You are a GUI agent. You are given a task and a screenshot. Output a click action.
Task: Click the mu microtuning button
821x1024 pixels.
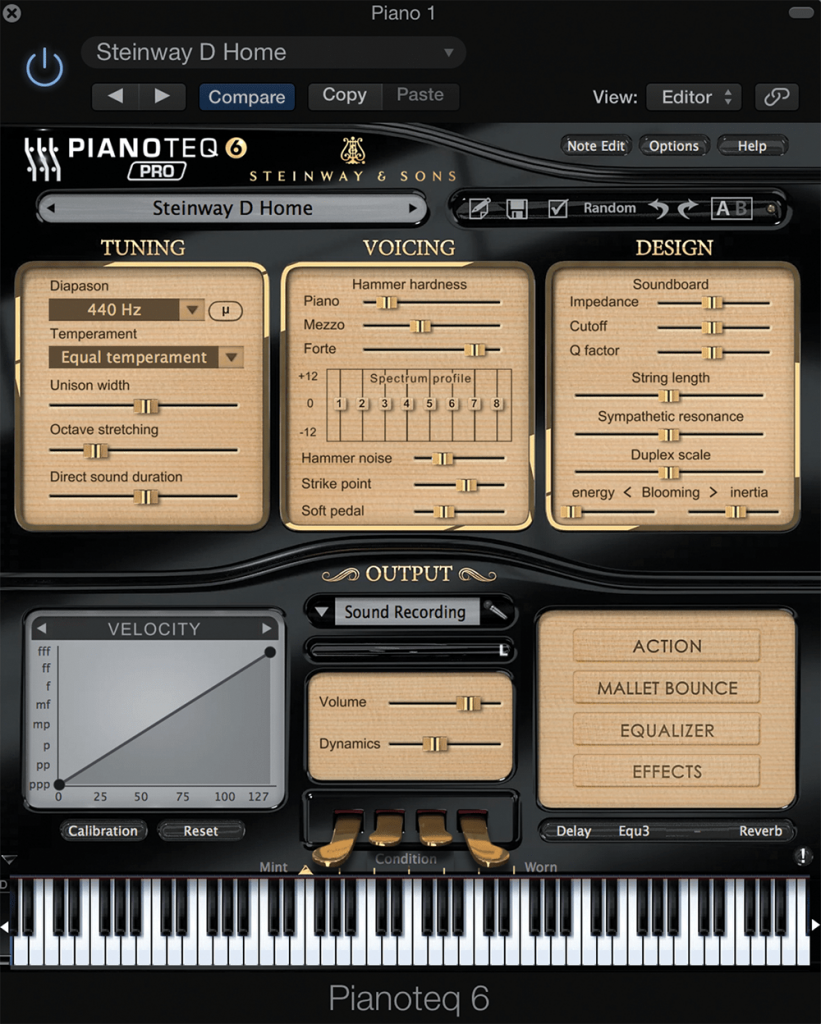225,310
